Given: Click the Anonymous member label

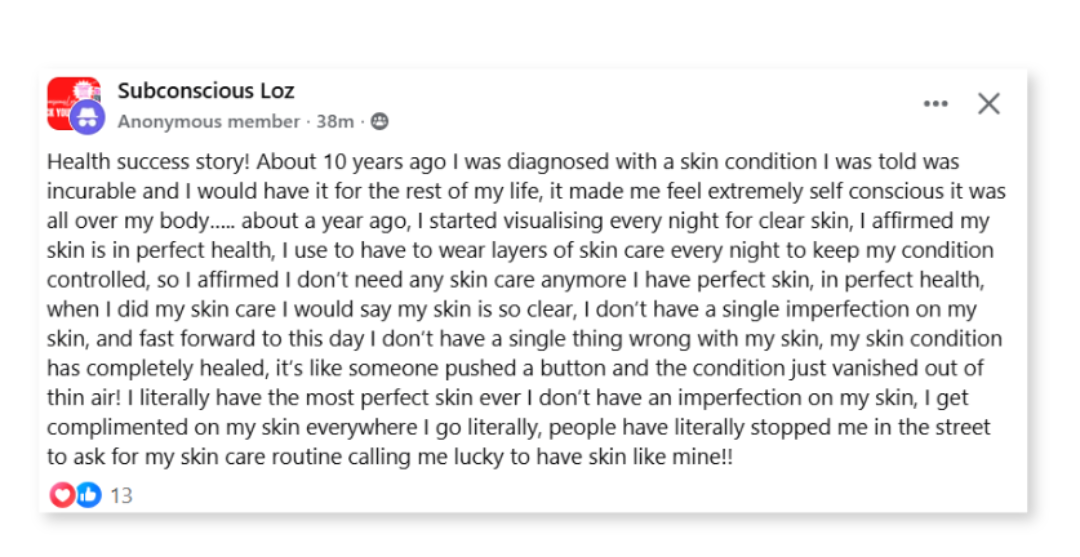Looking at the screenshot, I should click(208, 122).
